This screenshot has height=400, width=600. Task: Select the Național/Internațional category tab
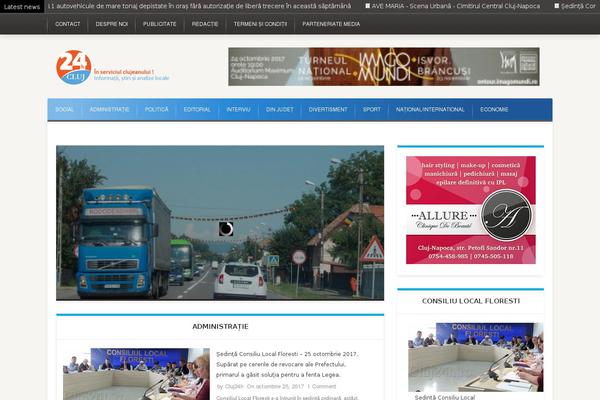coord(430,109)
